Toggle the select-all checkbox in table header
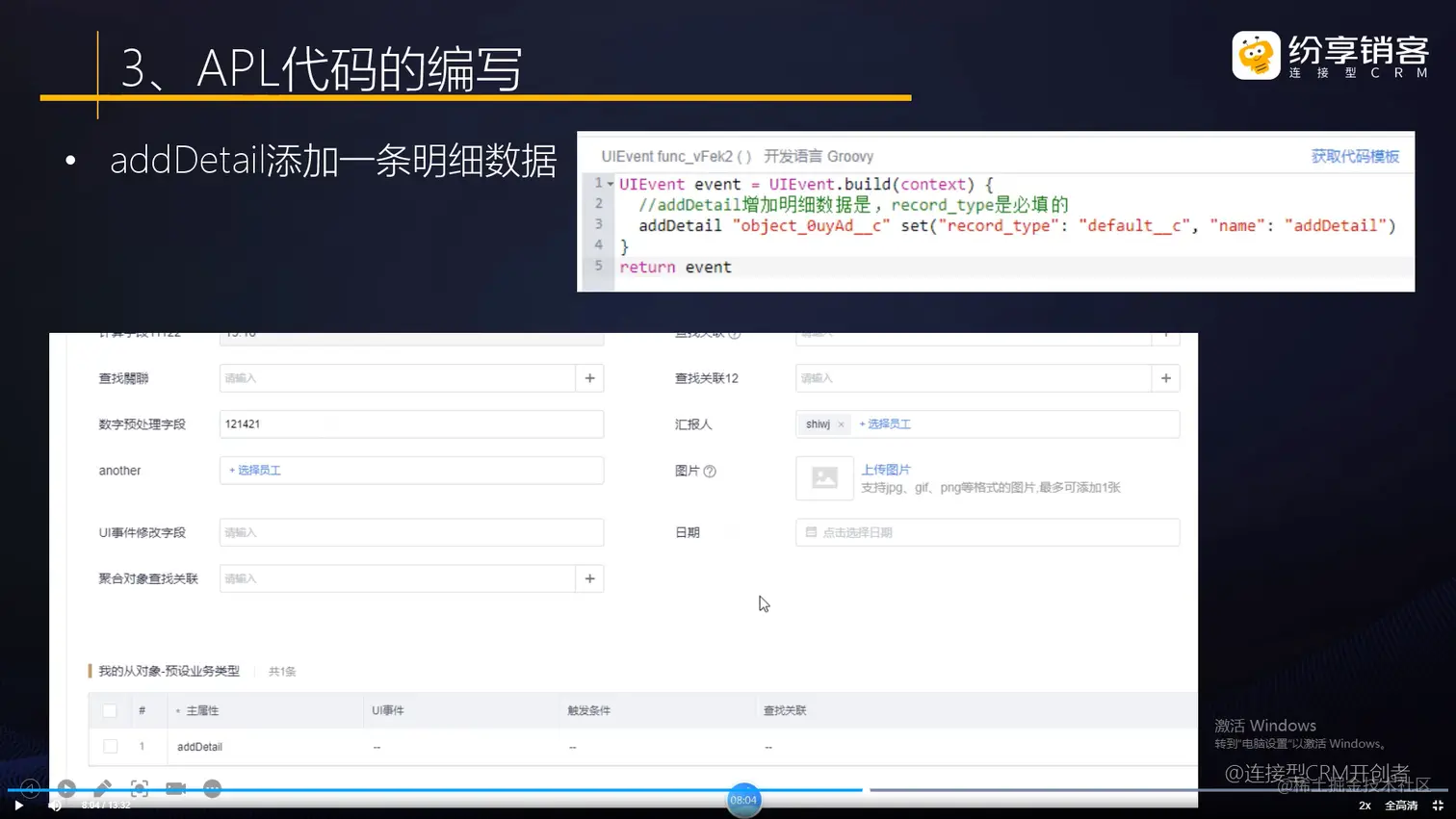This screenshot has width=1456, height=819. (110, 711)
